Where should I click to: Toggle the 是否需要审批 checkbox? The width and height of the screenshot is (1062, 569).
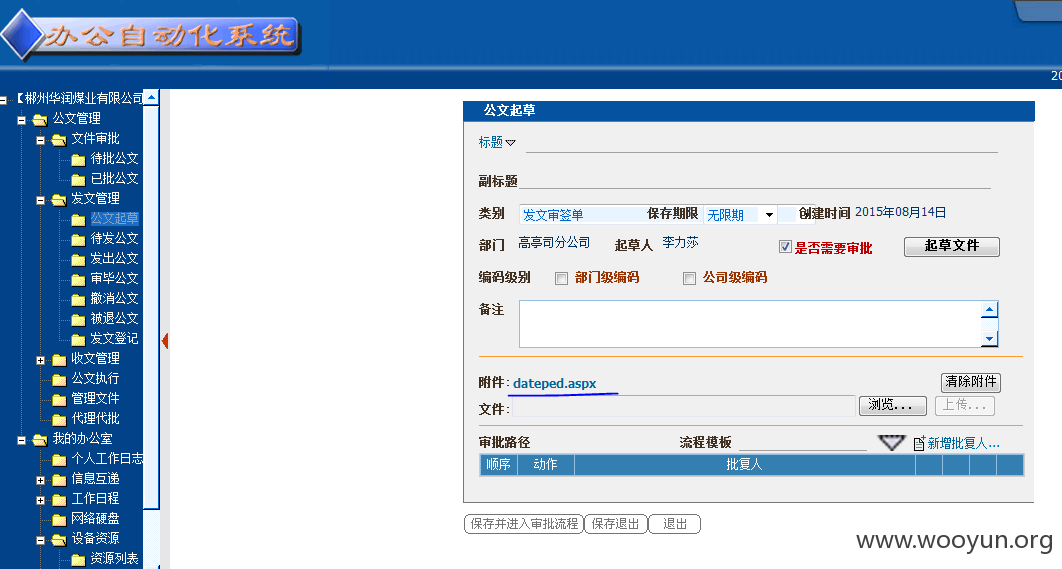pos(785,247)
